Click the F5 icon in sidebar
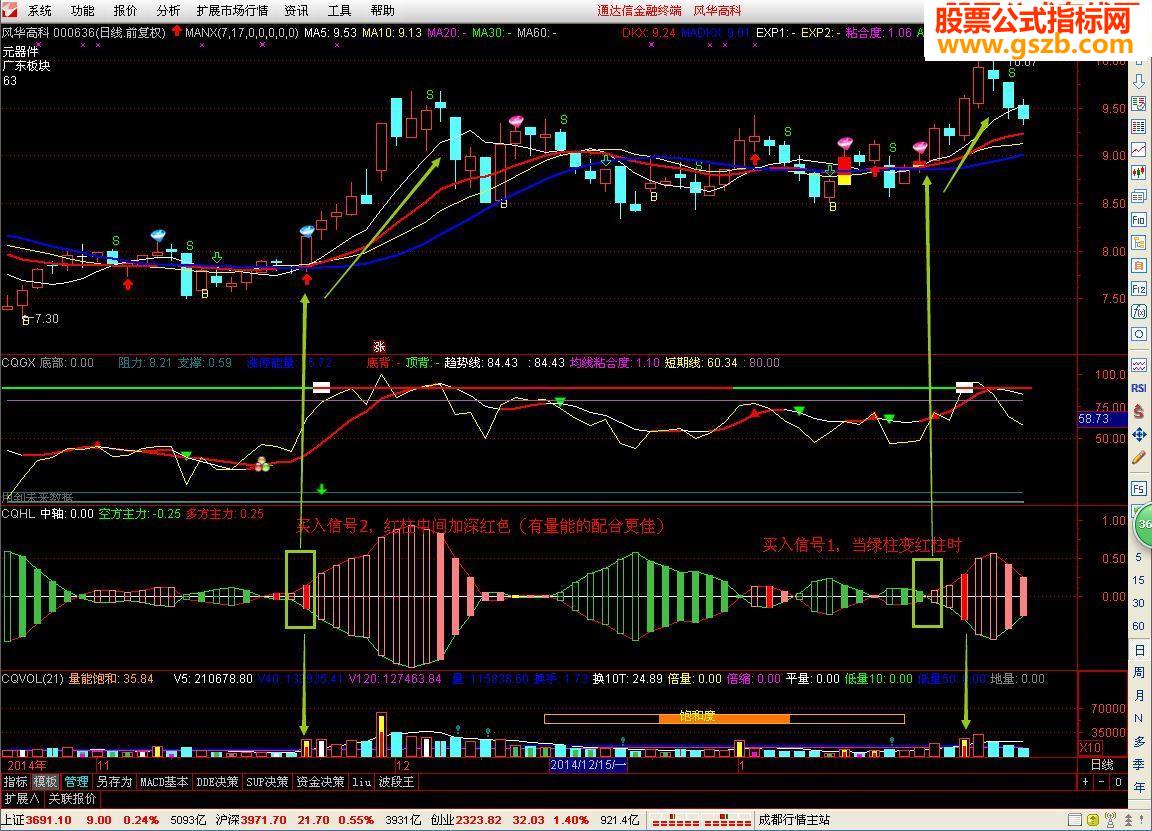This screenshot has height=831, width=1152. (1139, 489)
